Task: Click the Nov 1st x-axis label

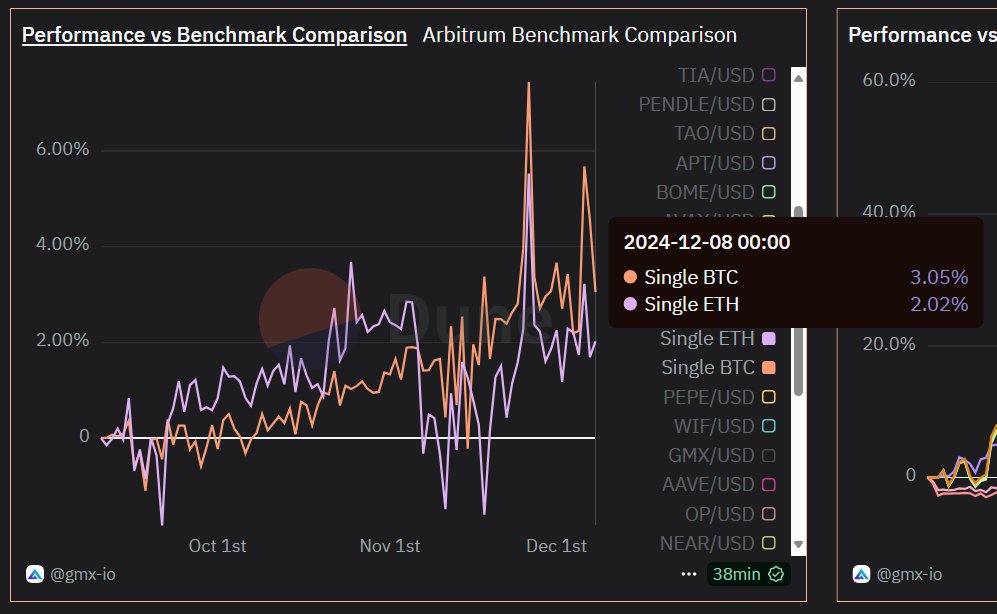Action: [390, 546]
